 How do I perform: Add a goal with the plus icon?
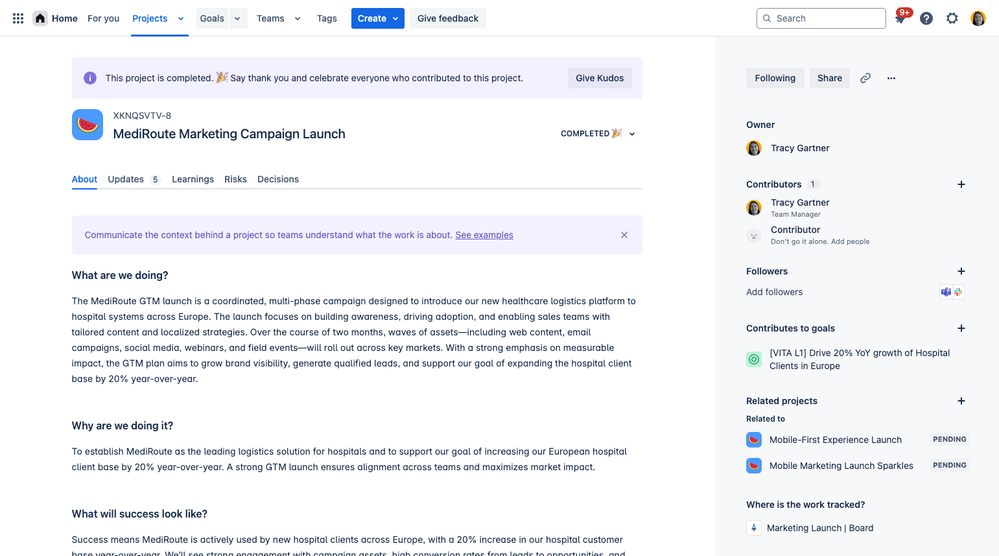pyautogui.click(x=961, y=329)
